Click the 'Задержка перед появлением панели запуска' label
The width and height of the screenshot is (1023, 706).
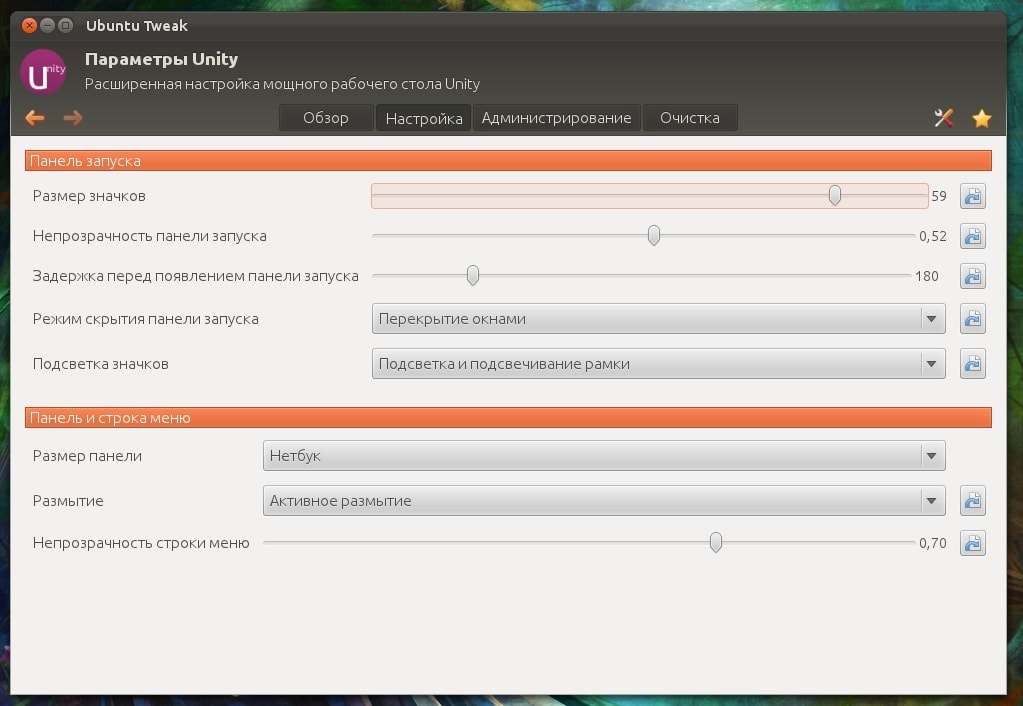[x=196, y=276]
